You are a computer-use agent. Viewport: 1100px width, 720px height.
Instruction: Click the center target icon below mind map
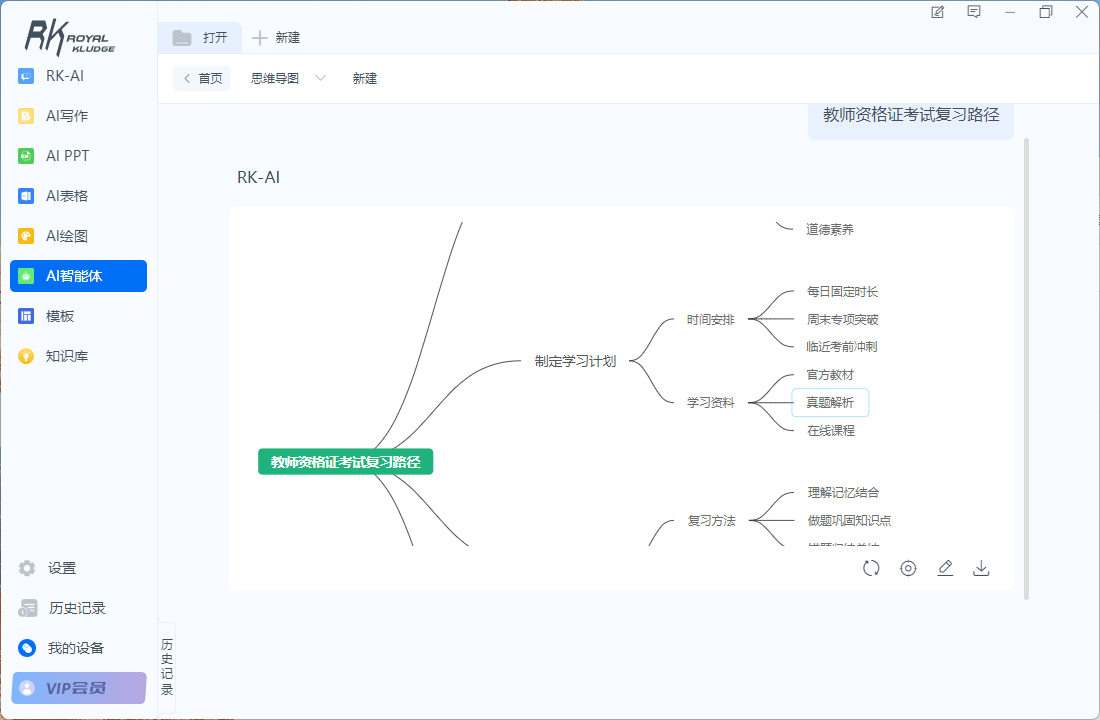[x=908, y=568]
